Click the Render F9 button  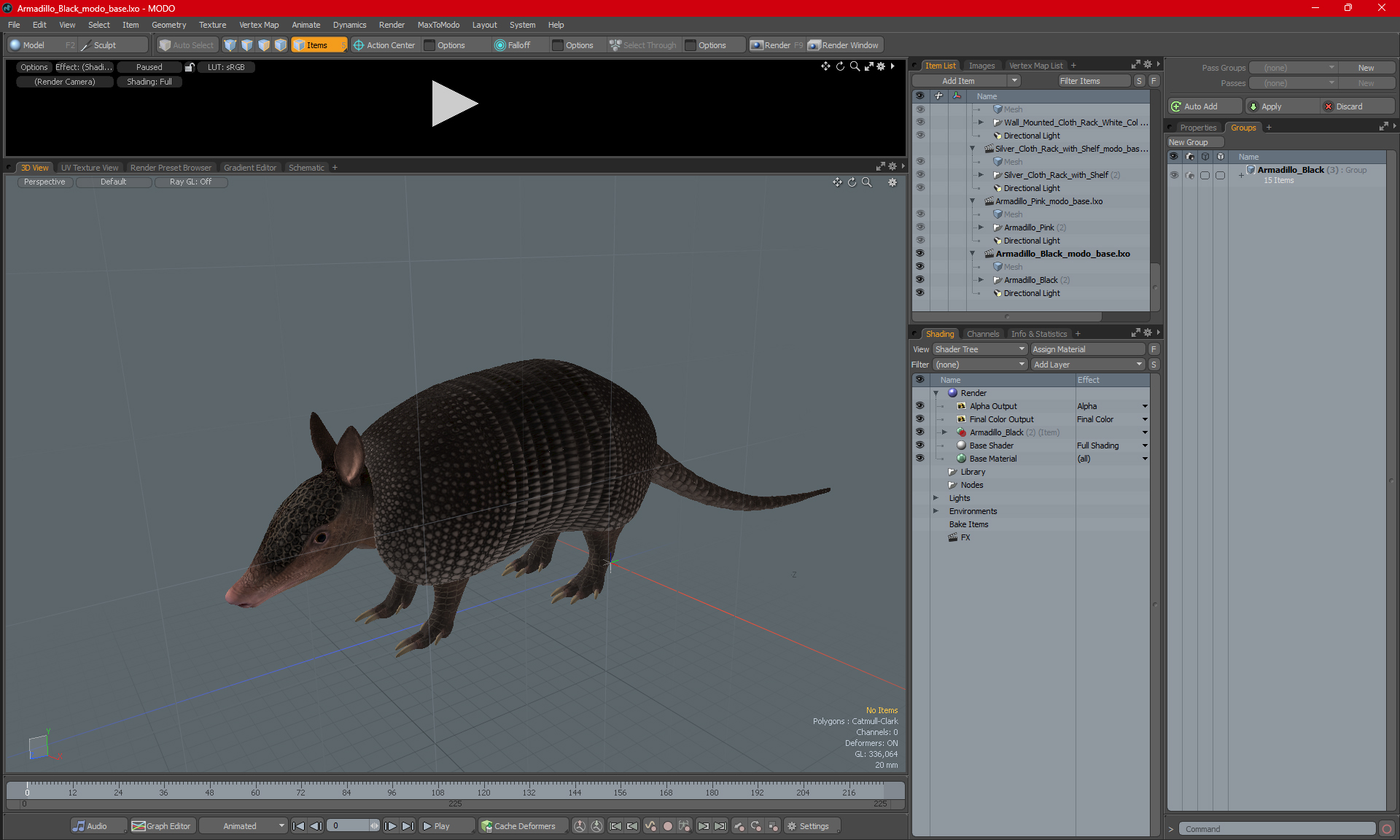(x=777, y=45)
